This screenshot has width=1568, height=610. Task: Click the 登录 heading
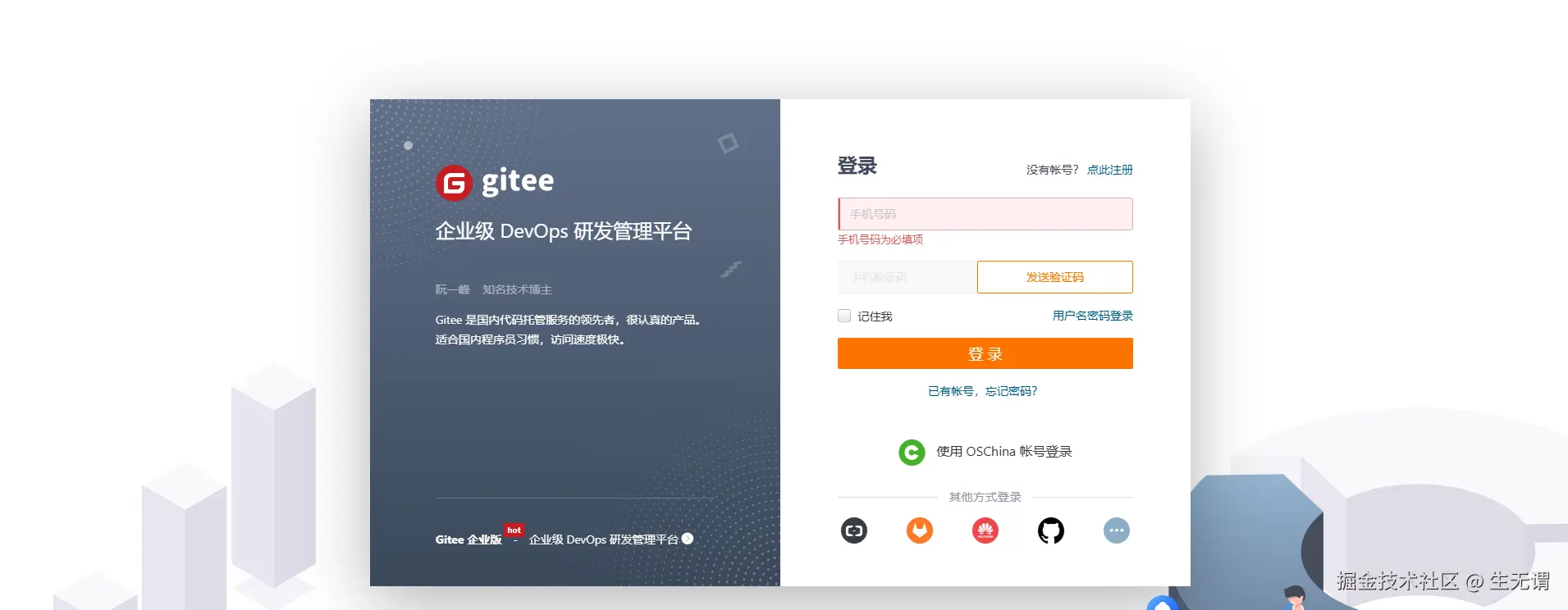click(857, 166)
